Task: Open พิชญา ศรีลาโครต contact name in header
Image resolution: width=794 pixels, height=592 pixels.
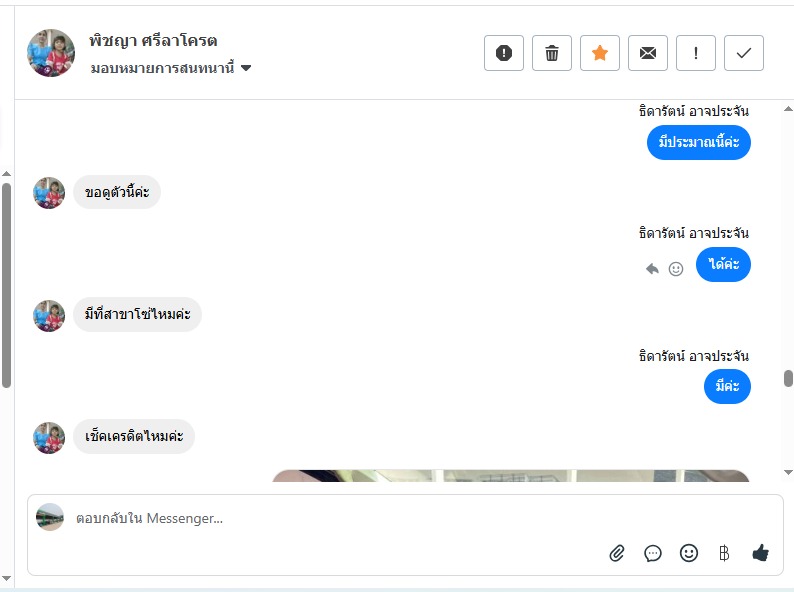Action: [153, 41]
